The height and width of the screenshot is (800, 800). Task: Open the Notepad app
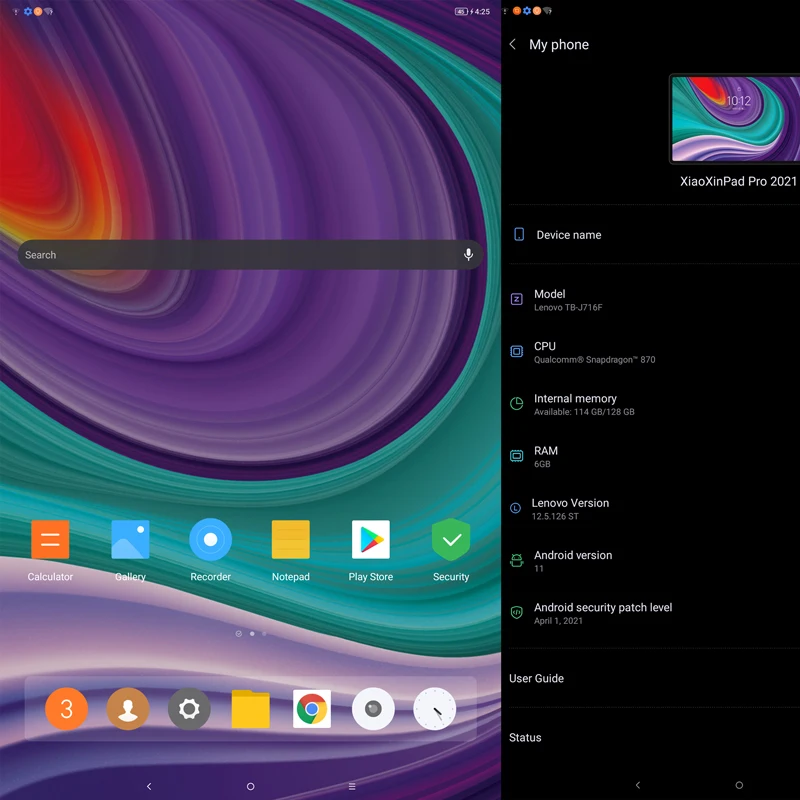[x=290, y=539]
